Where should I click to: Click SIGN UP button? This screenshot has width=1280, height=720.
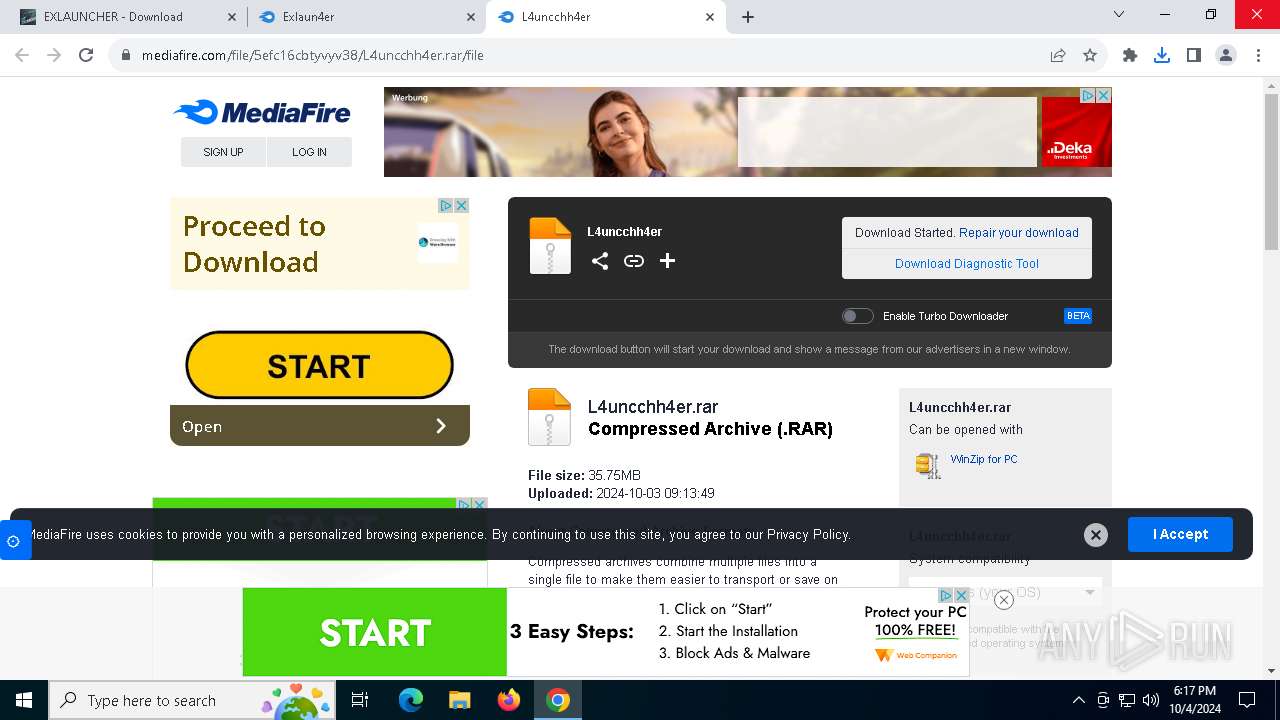(223, 152)
